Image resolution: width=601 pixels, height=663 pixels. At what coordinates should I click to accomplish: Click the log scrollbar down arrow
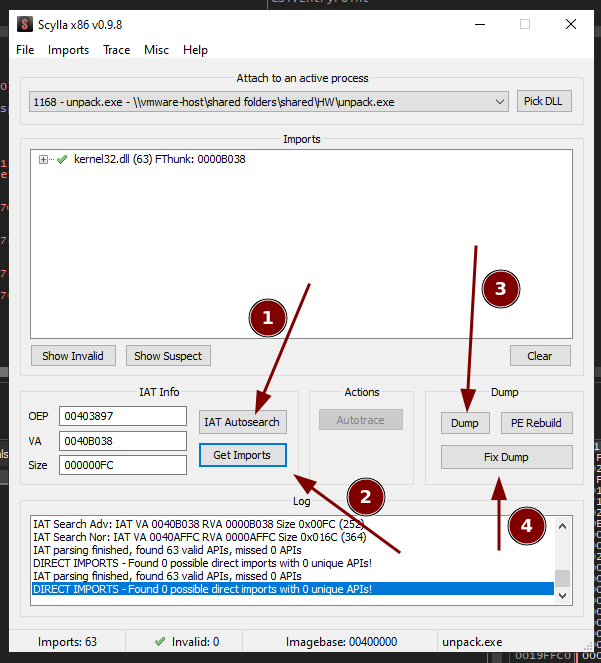click(563, 596)
